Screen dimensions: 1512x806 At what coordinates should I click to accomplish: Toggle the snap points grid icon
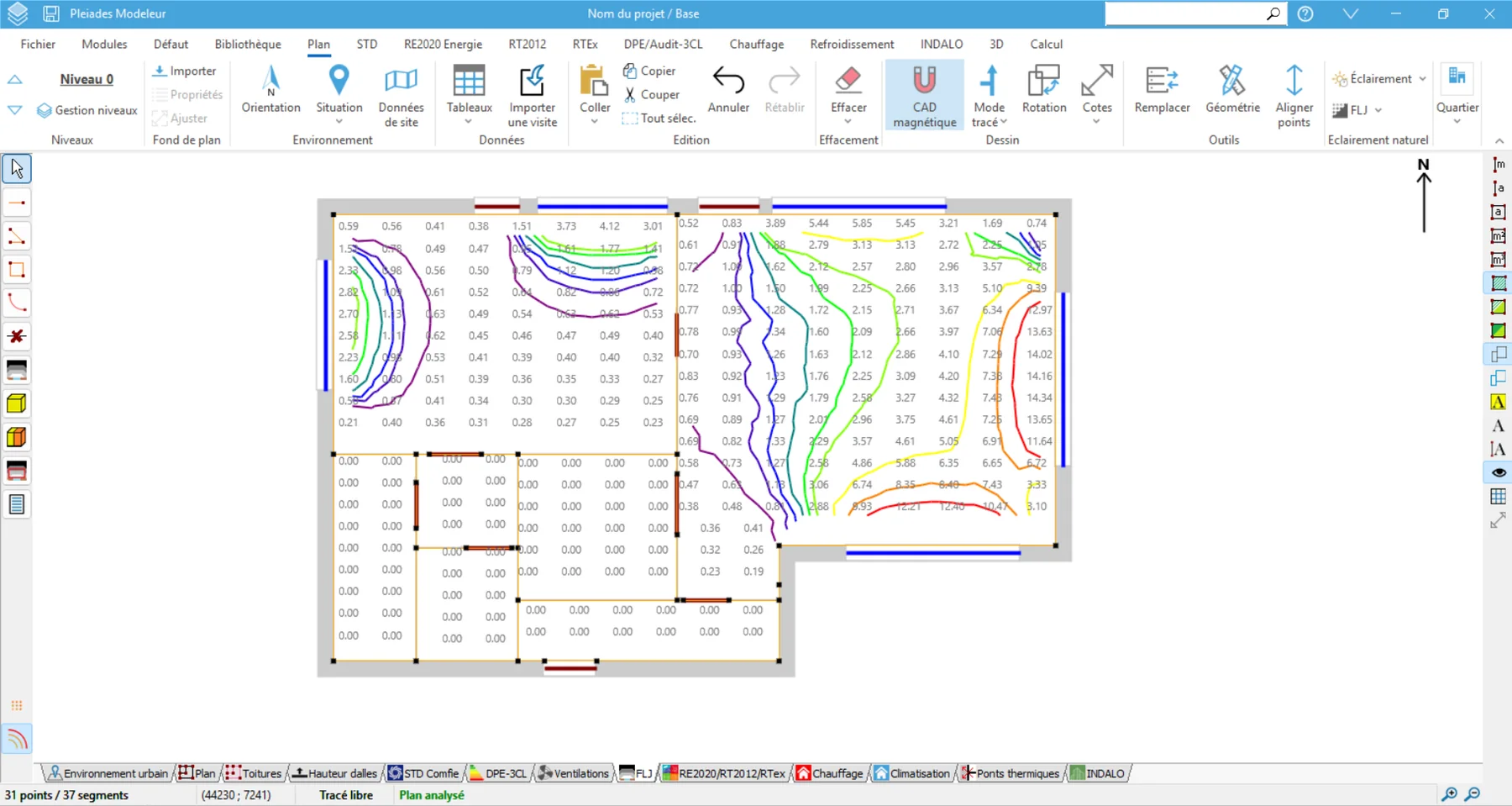tap(17, 706)
